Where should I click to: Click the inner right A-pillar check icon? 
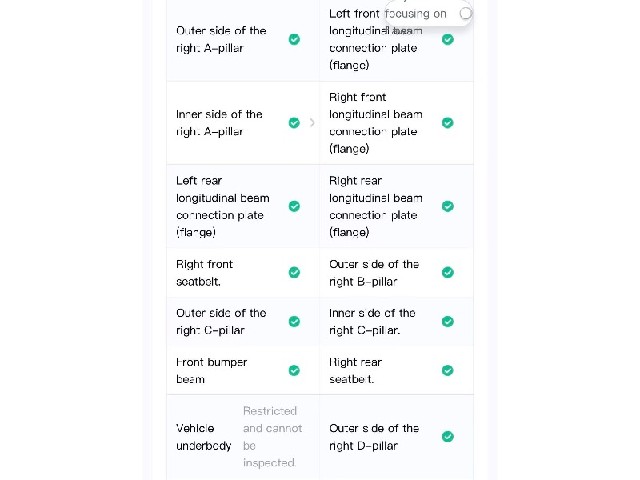(x=294, y=123)
